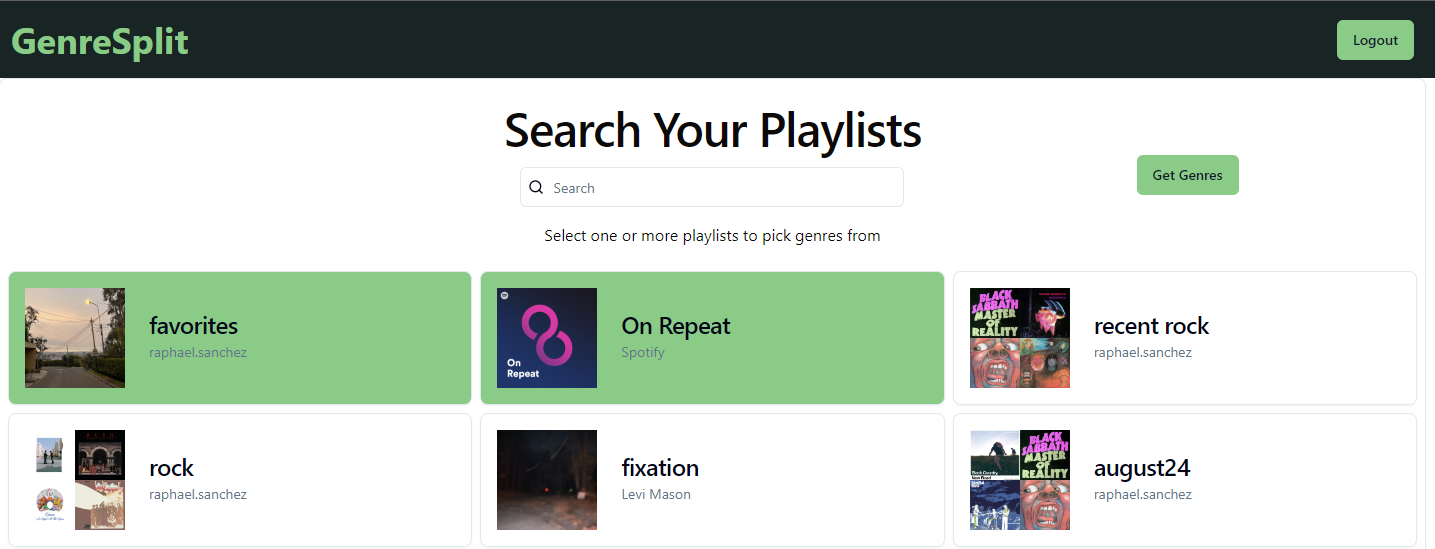Click the GenreSplit logo

(100, 41)
